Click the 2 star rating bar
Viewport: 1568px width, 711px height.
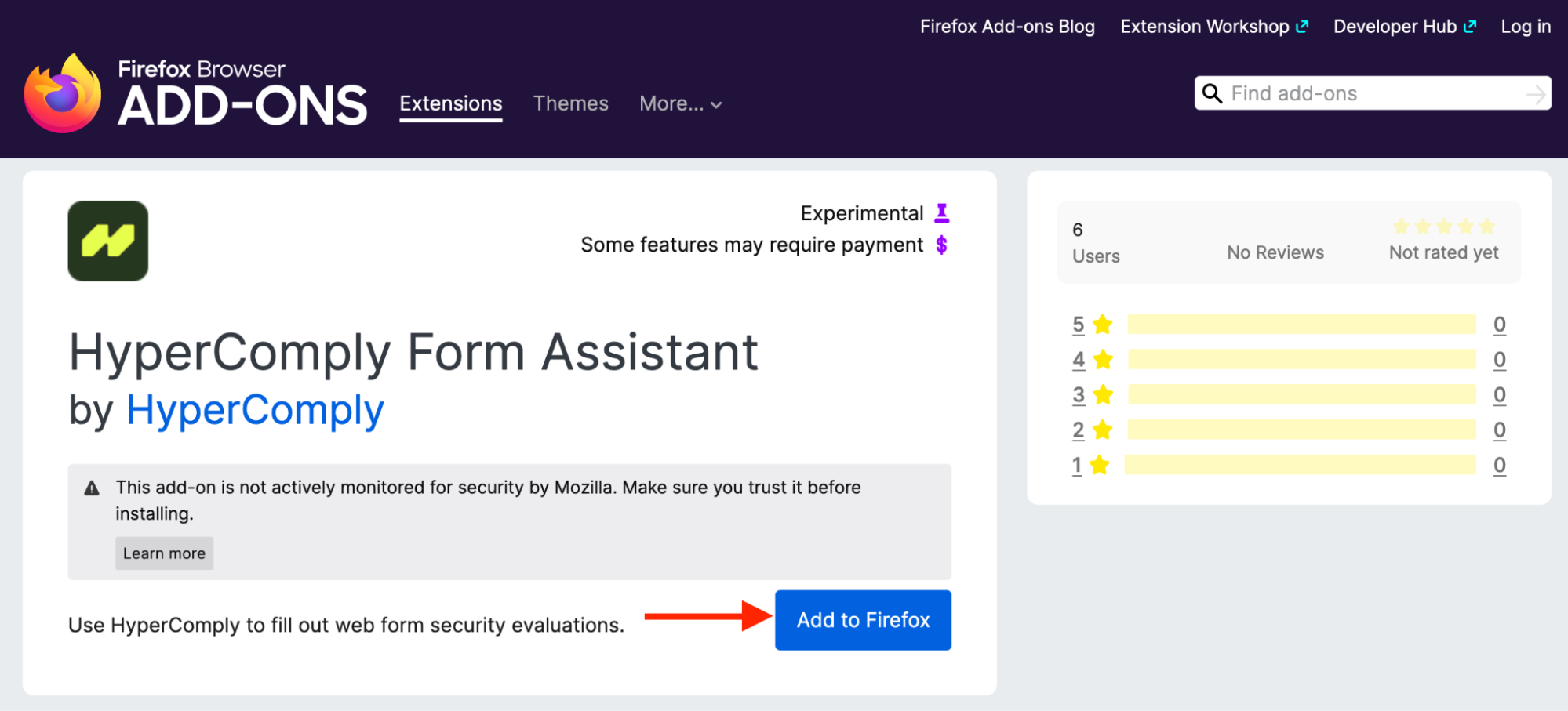(x=1302, y=430)
